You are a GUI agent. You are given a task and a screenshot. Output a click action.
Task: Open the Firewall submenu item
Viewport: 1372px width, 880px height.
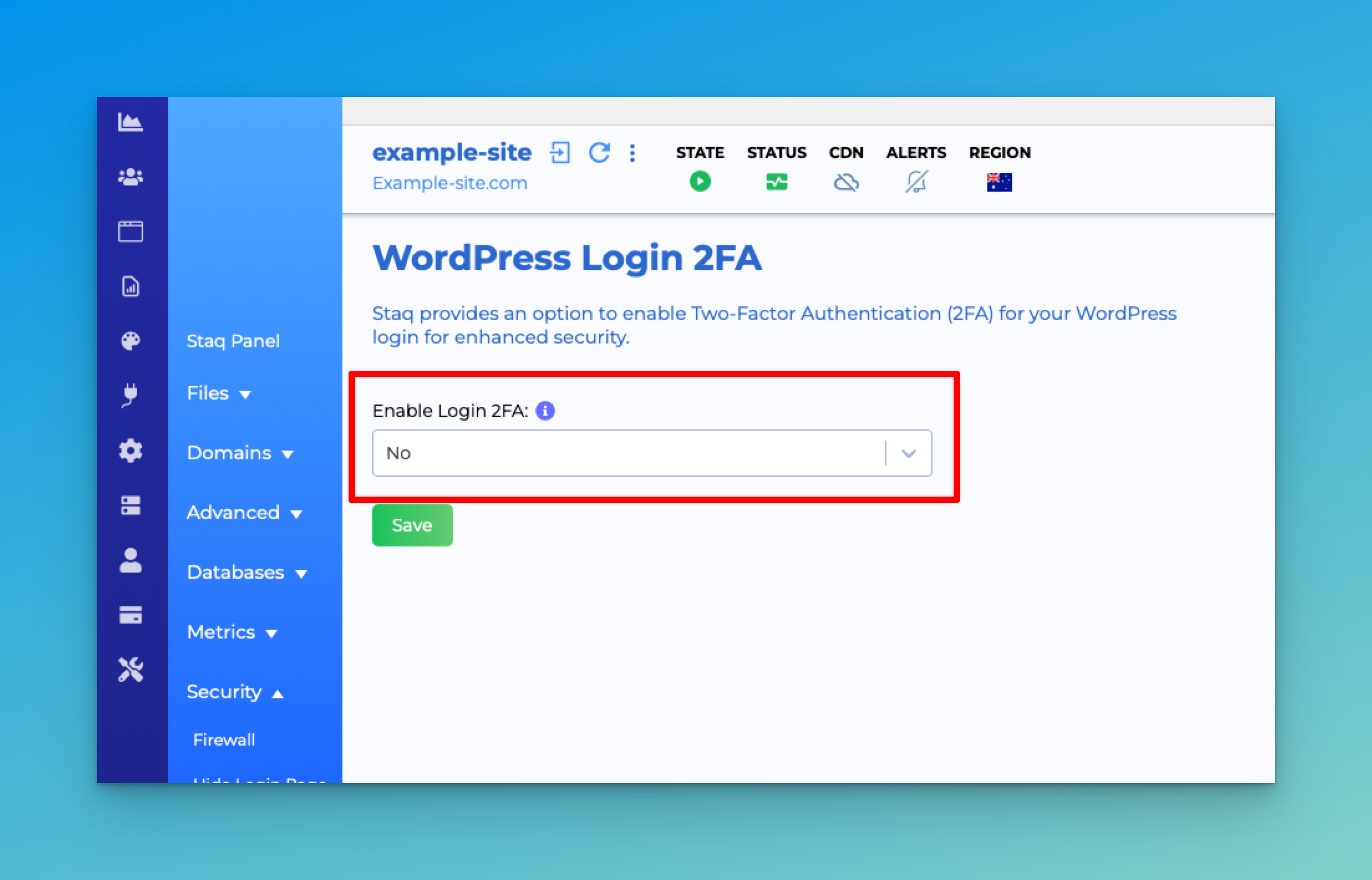[x=224, y=739]
